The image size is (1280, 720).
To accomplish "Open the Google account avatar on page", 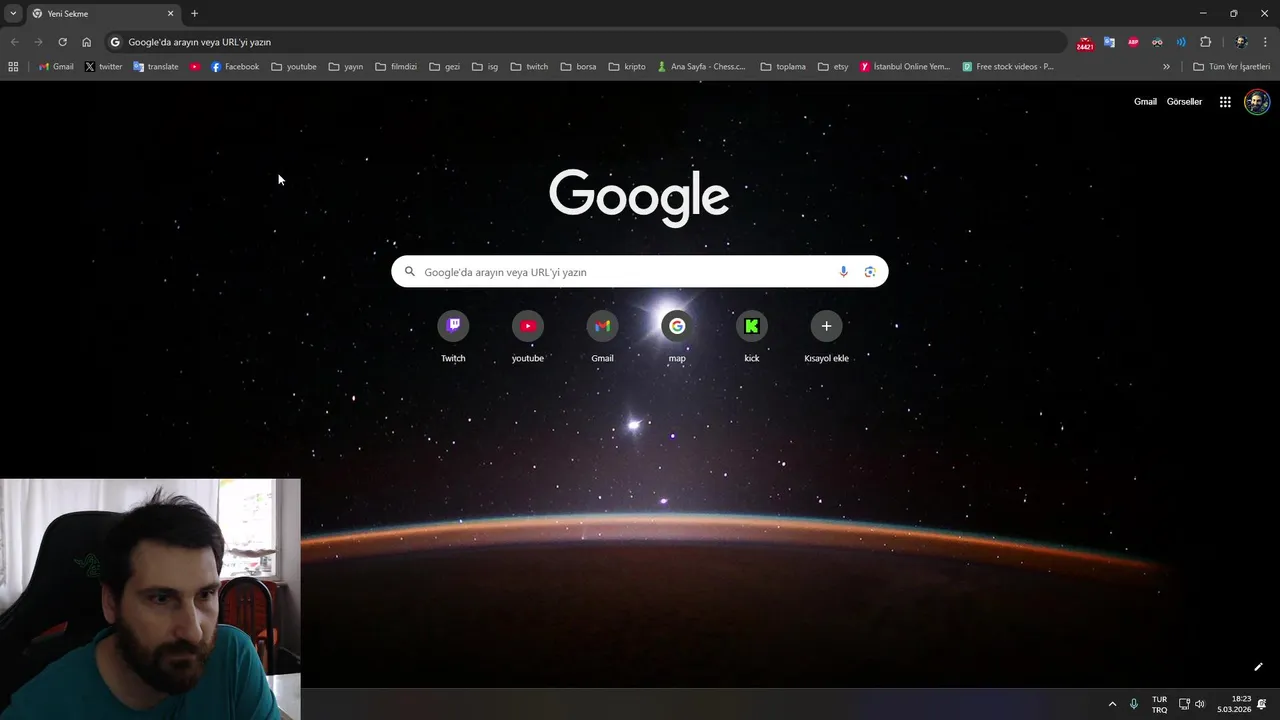I will tap(1257, 102).
